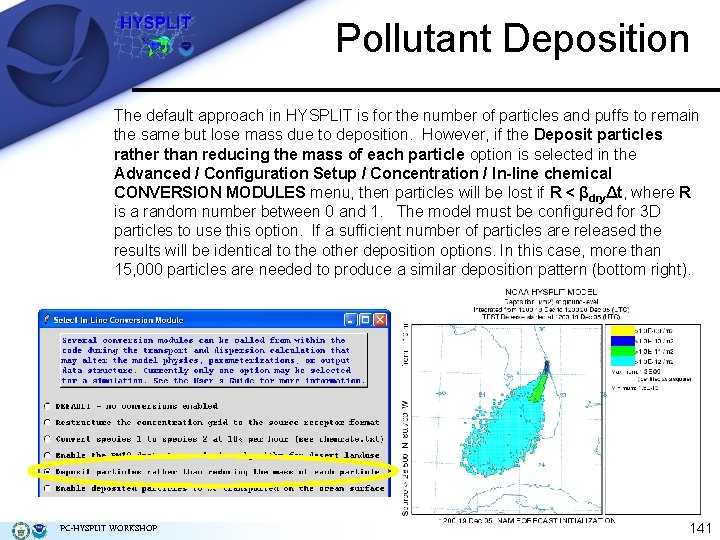
Task: Choose Convert species 1 to species 2 option
Action: click(47, 439)
